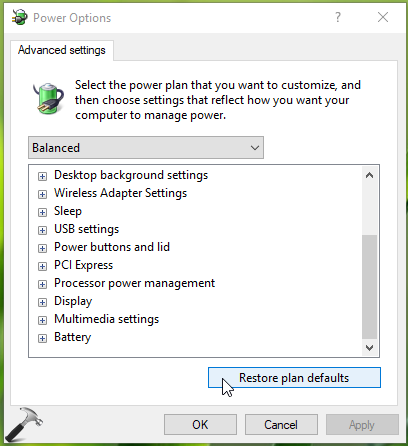
Task: Expand the Sleep plus icon
Action: [x=42, y=212]
